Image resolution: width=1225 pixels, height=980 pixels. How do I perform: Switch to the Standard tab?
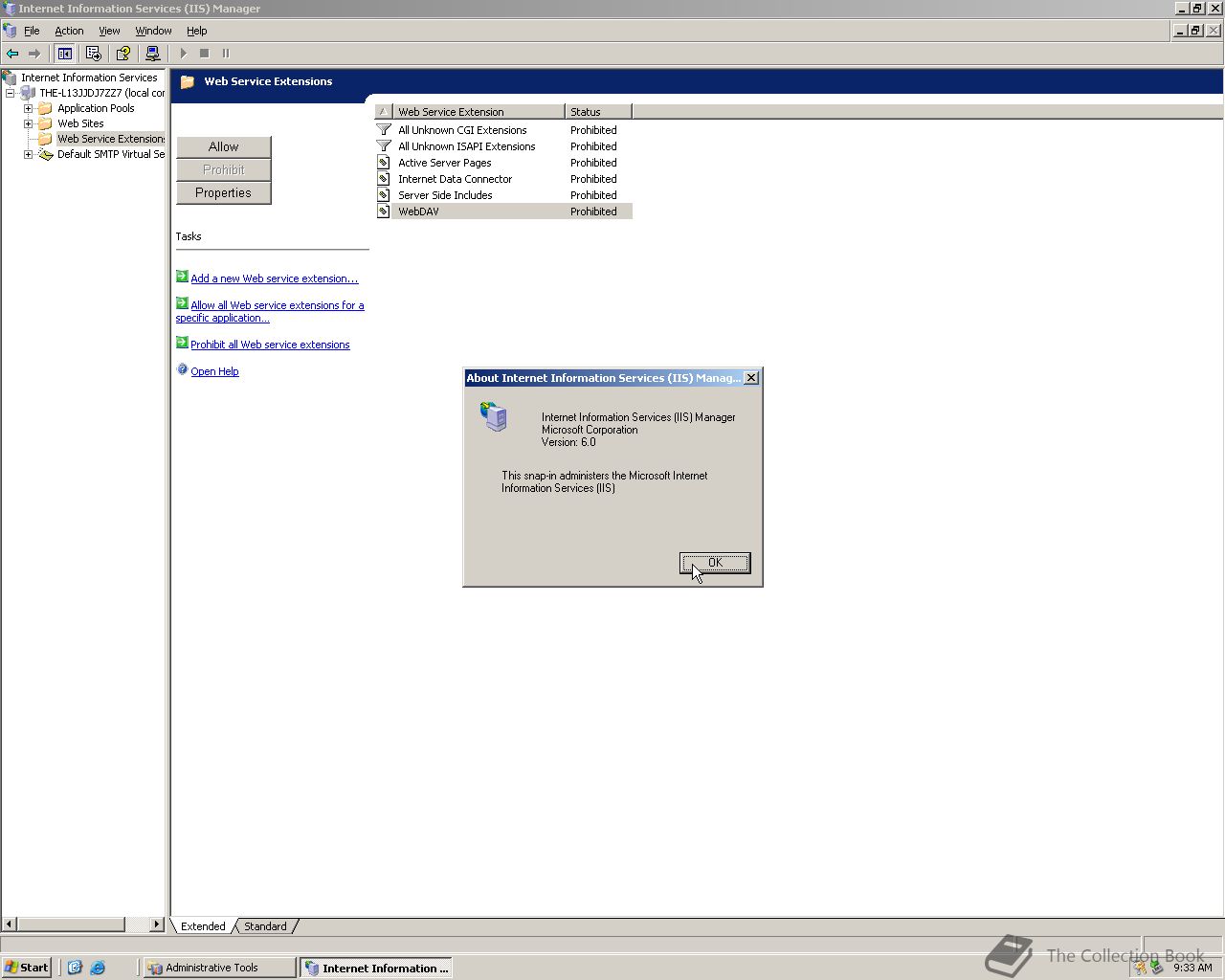265,926
